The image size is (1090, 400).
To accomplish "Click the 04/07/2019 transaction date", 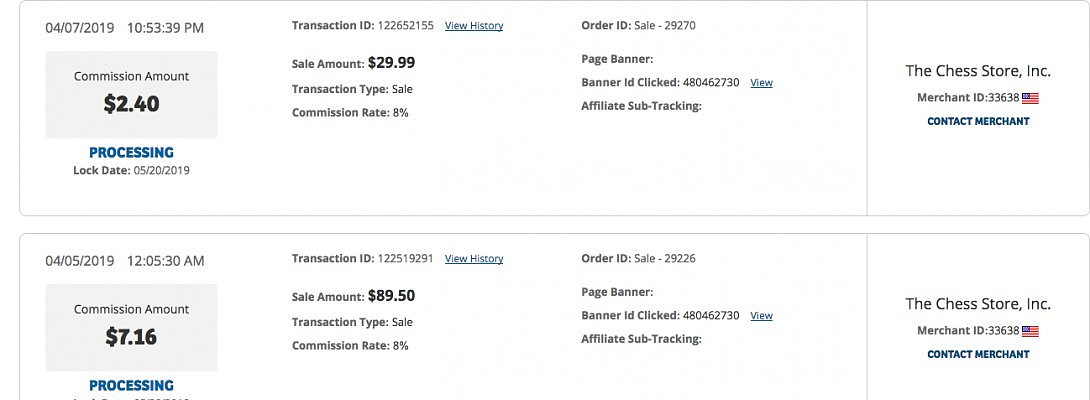I will click(80, 28).
